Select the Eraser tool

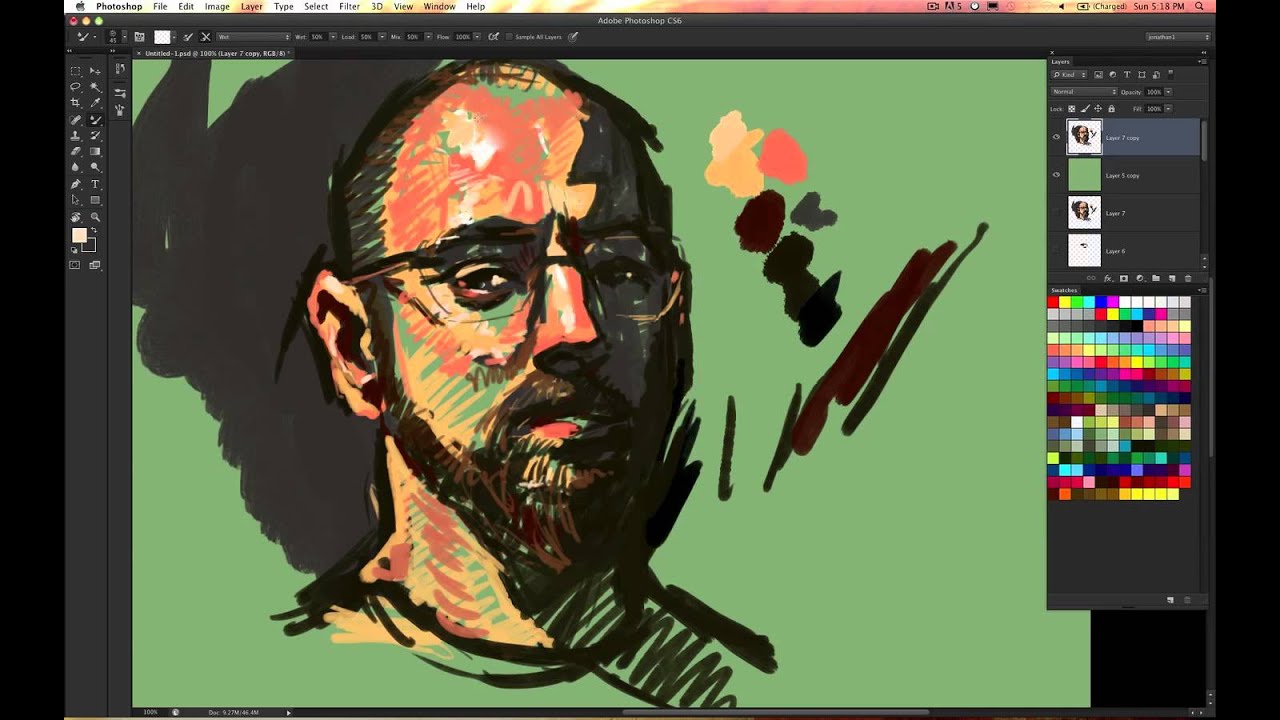tap(75, 151)
